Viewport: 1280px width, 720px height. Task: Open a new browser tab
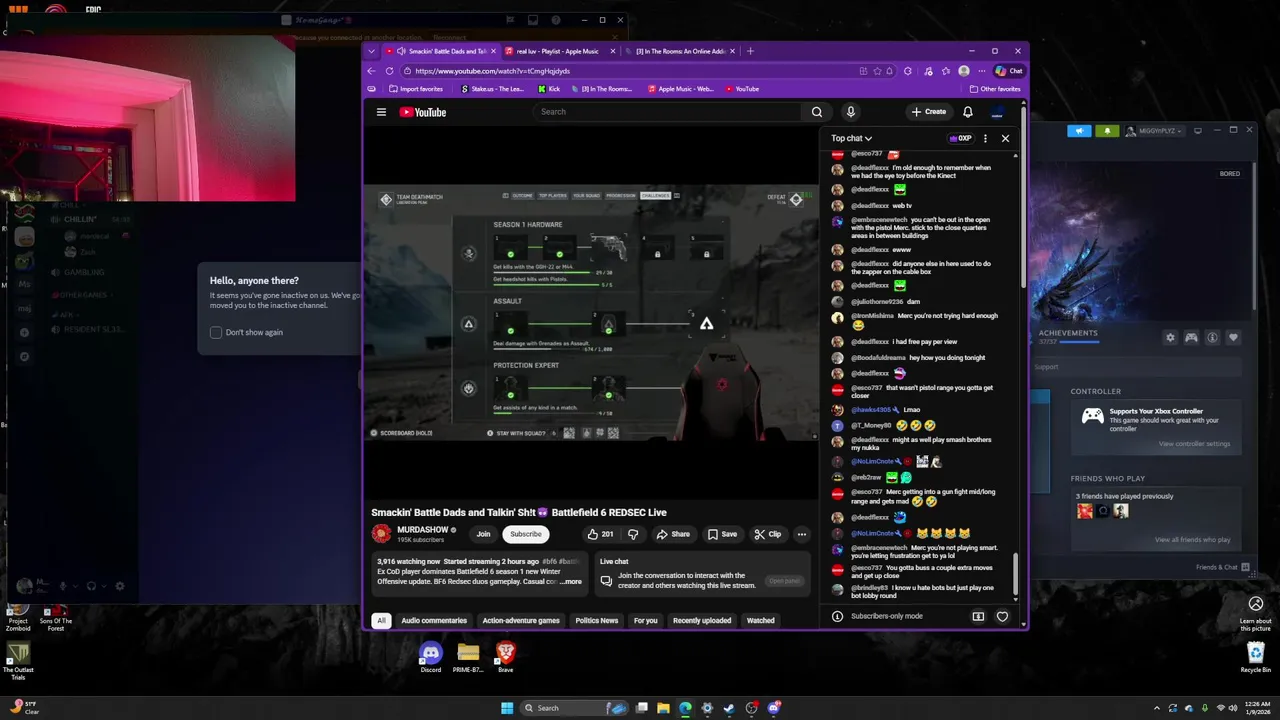tap(750, 51)
